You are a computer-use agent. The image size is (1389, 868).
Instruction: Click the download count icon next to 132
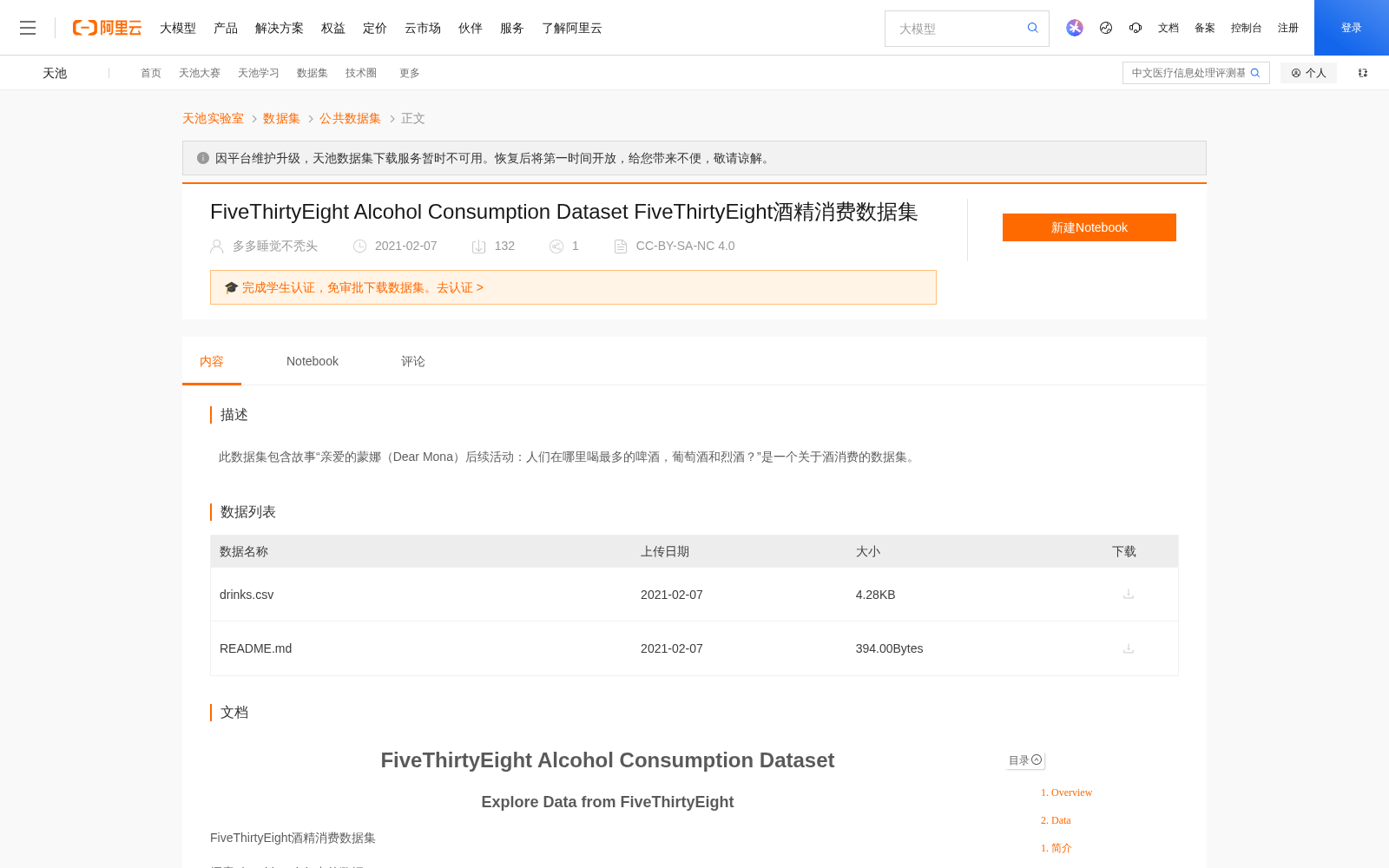[478, 247]
